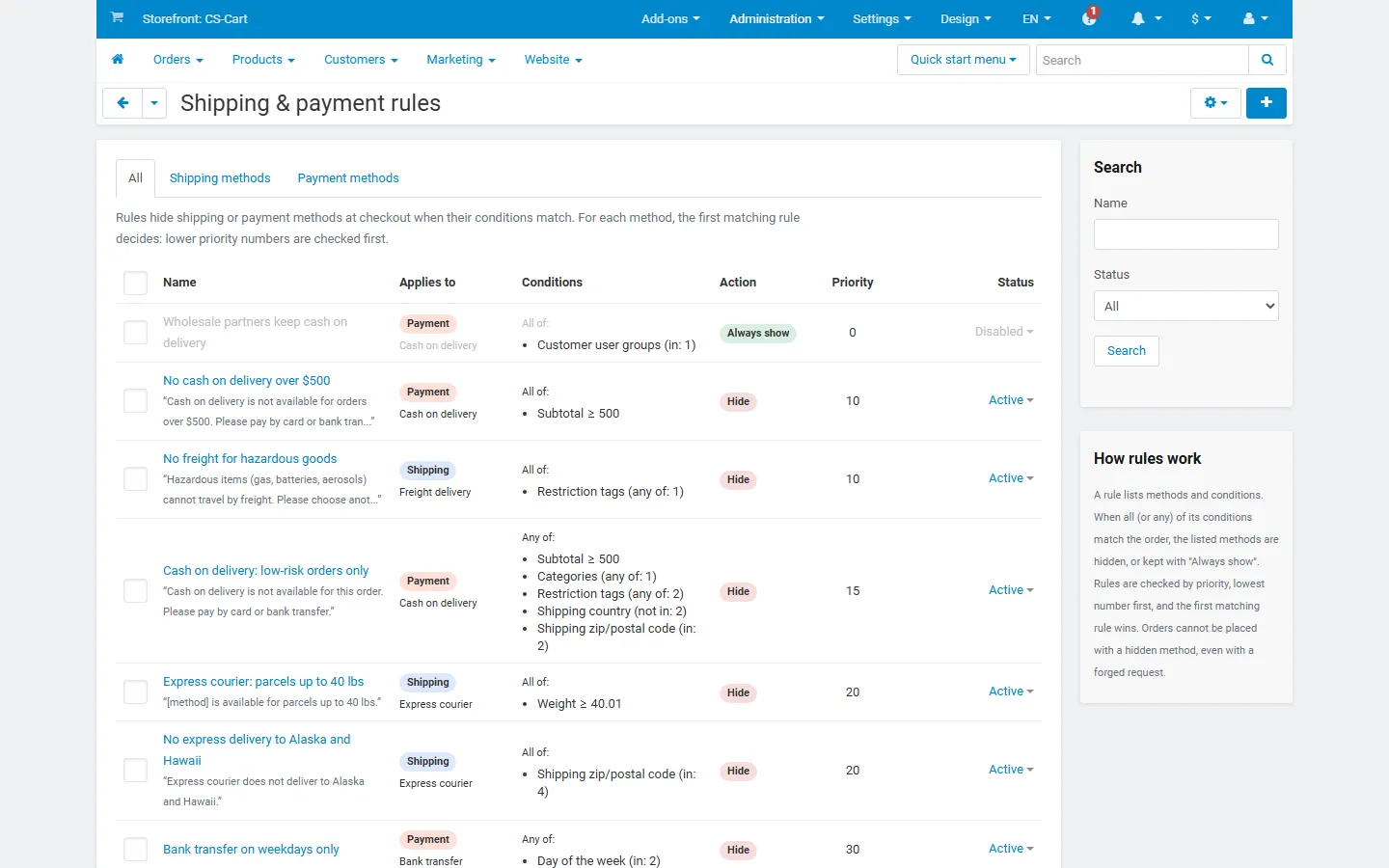Open the currency dollar menu
Image resolution: width=1389 pixels, height=868 pixels.
1201,19
